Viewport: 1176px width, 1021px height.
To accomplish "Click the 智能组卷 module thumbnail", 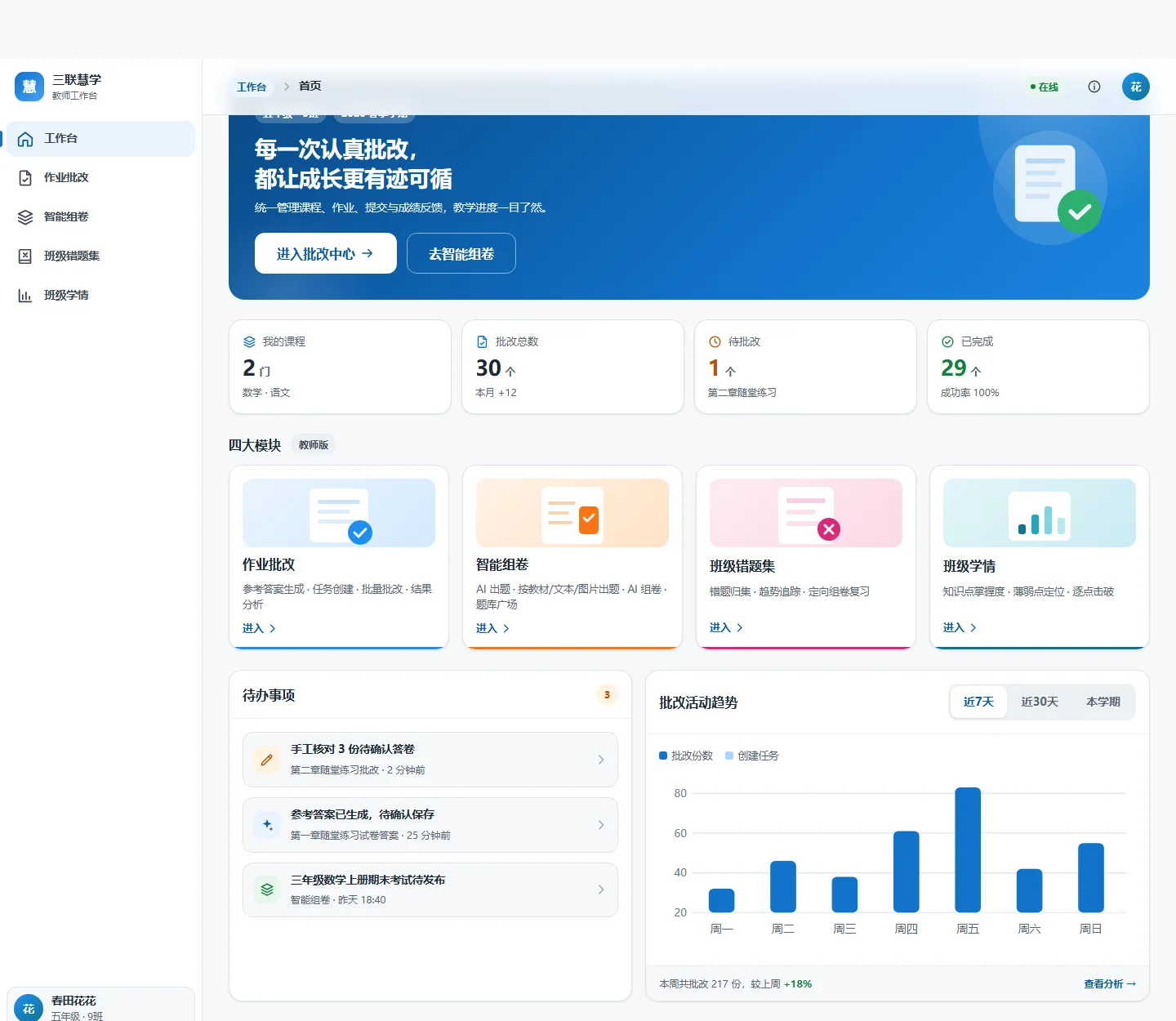I will 572,513.
